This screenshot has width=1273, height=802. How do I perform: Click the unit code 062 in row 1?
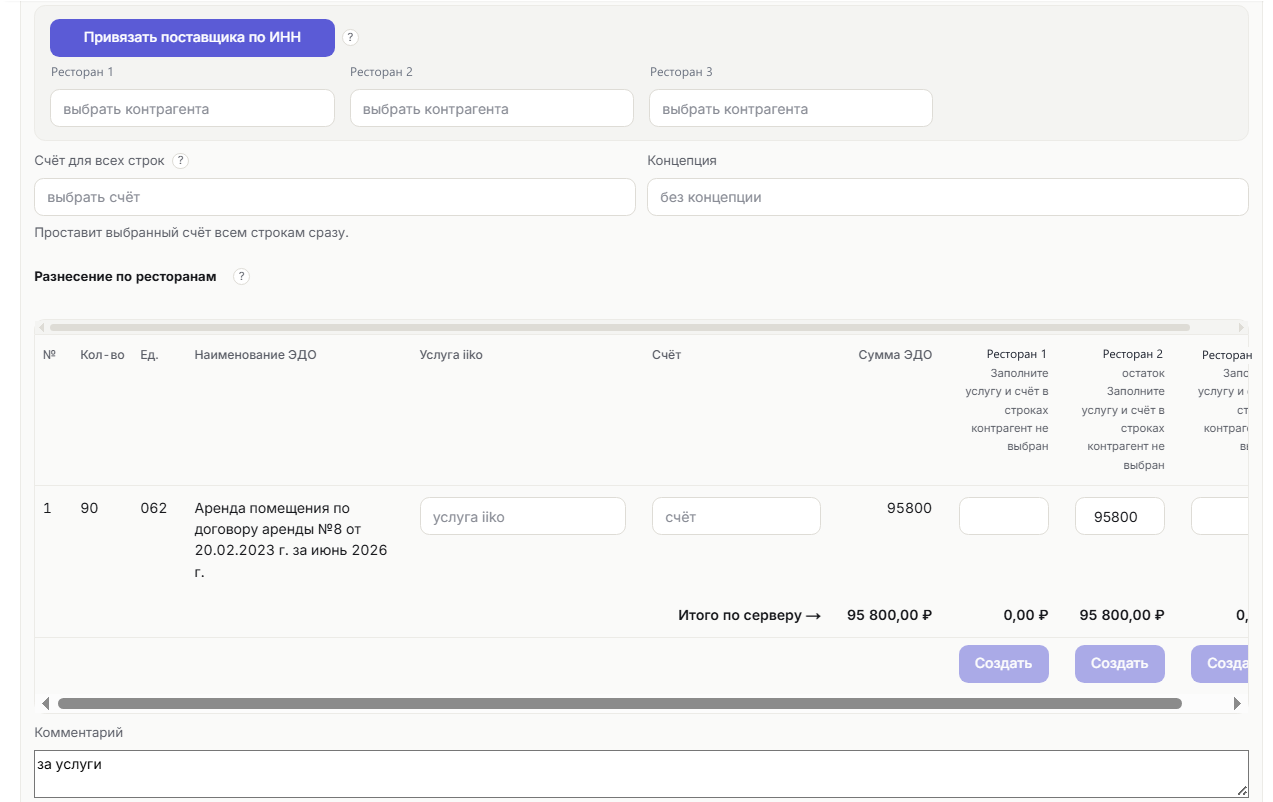(x=154, y=508)
